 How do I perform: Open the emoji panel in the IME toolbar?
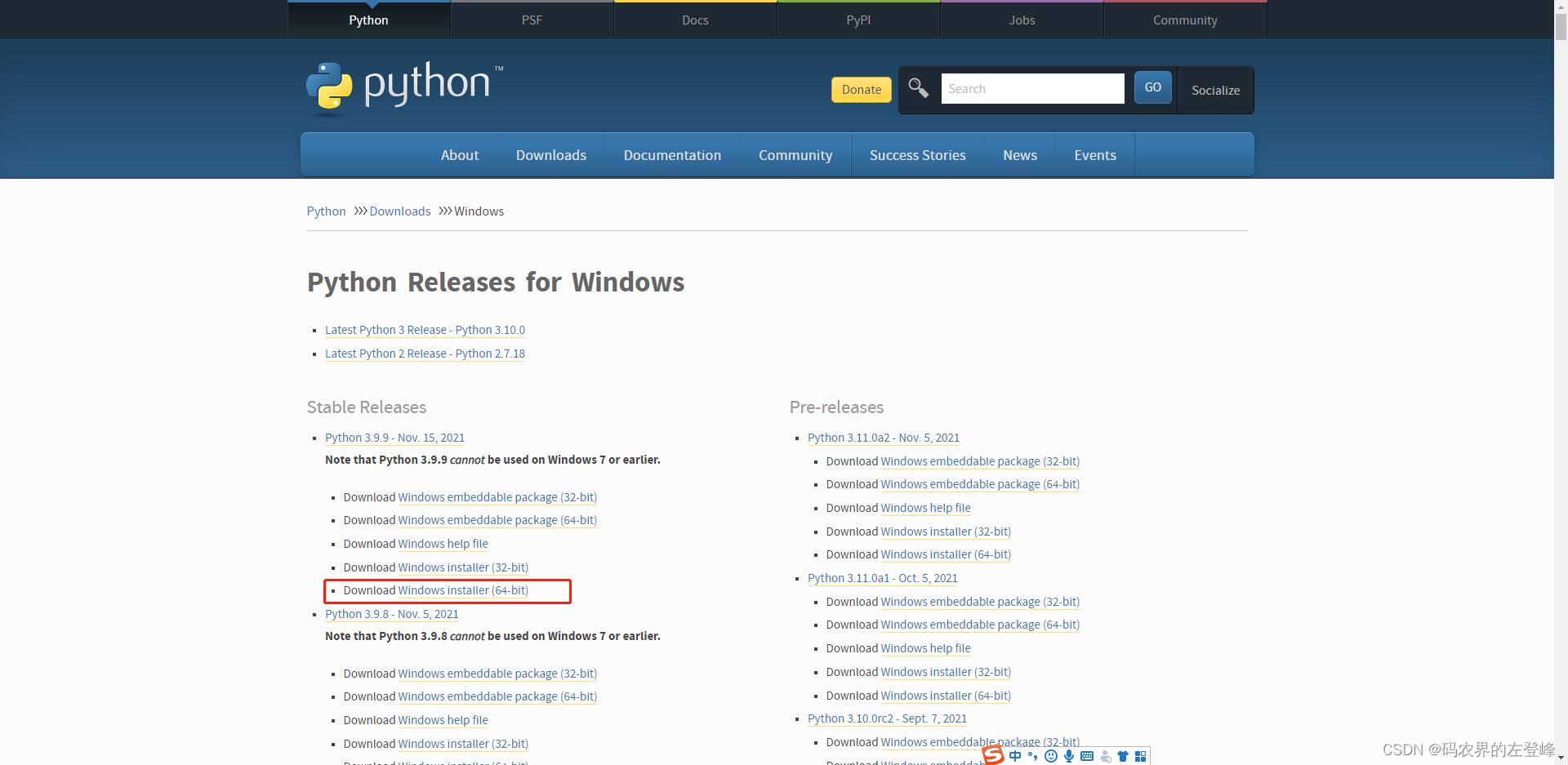tap(1051, 756)
